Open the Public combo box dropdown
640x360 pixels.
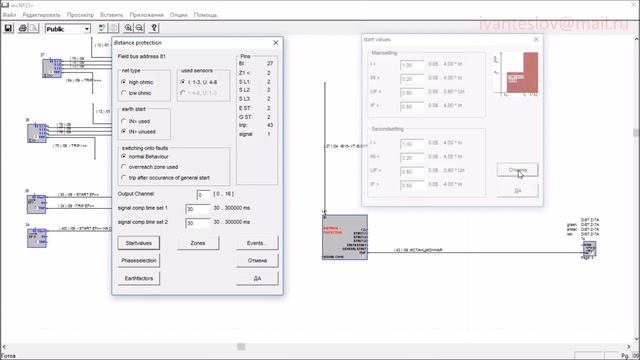87,29
